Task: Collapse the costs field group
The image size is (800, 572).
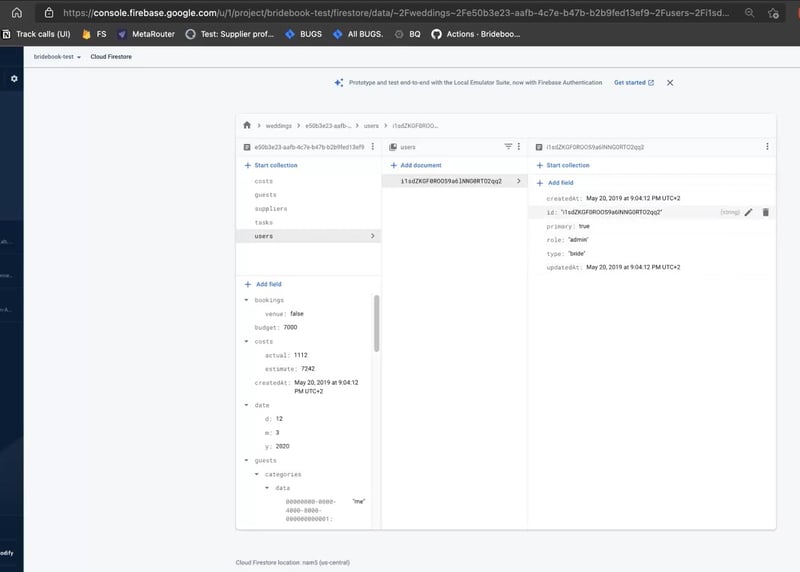Action: click(247, 342)
